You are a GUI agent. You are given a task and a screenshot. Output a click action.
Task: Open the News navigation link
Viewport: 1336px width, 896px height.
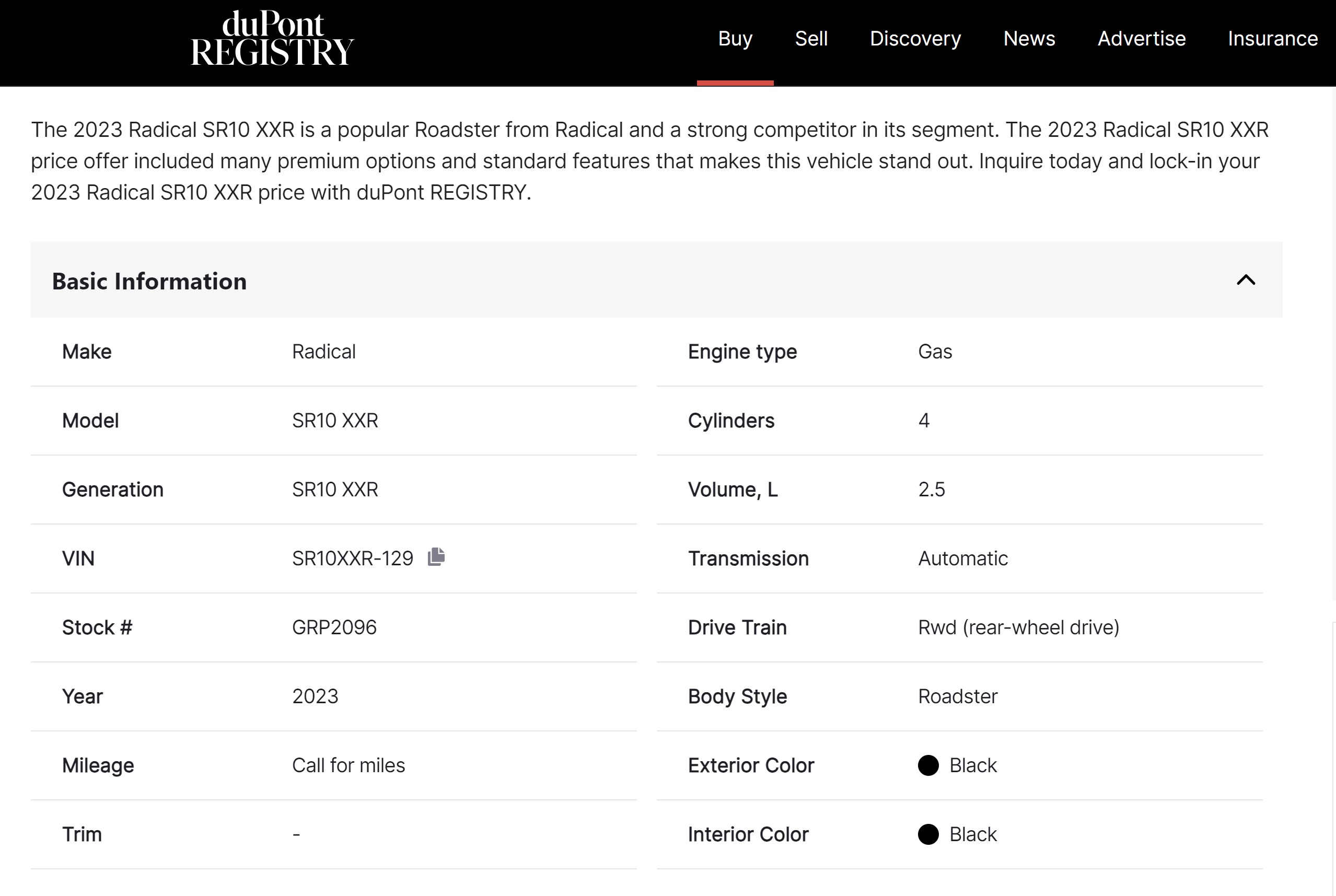[x=1029, y=39]
